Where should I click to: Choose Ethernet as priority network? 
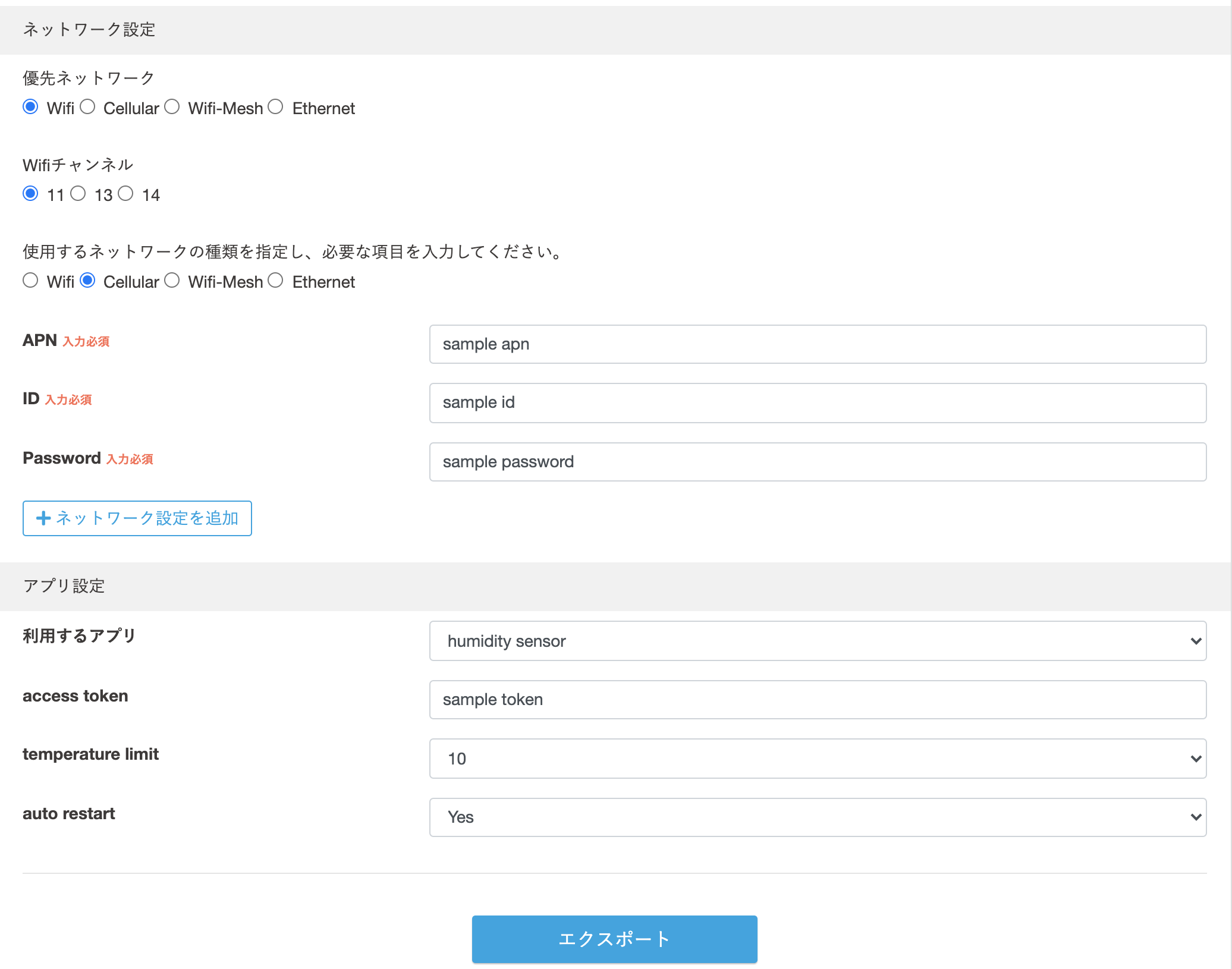275,107
